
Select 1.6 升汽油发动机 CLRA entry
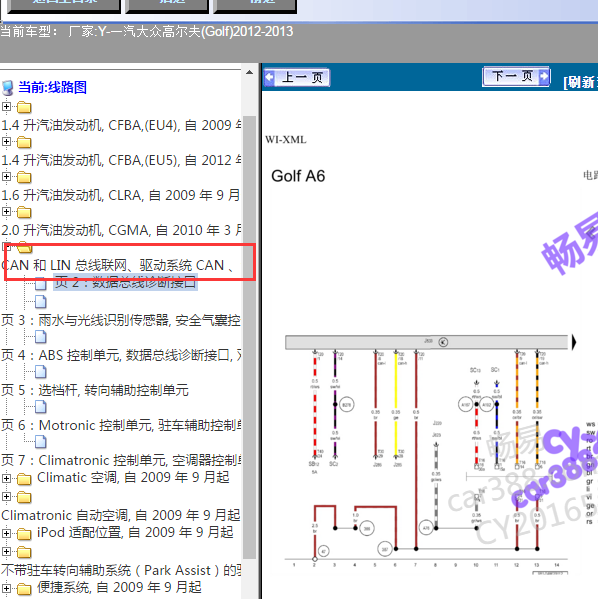(x=120, y=195)
